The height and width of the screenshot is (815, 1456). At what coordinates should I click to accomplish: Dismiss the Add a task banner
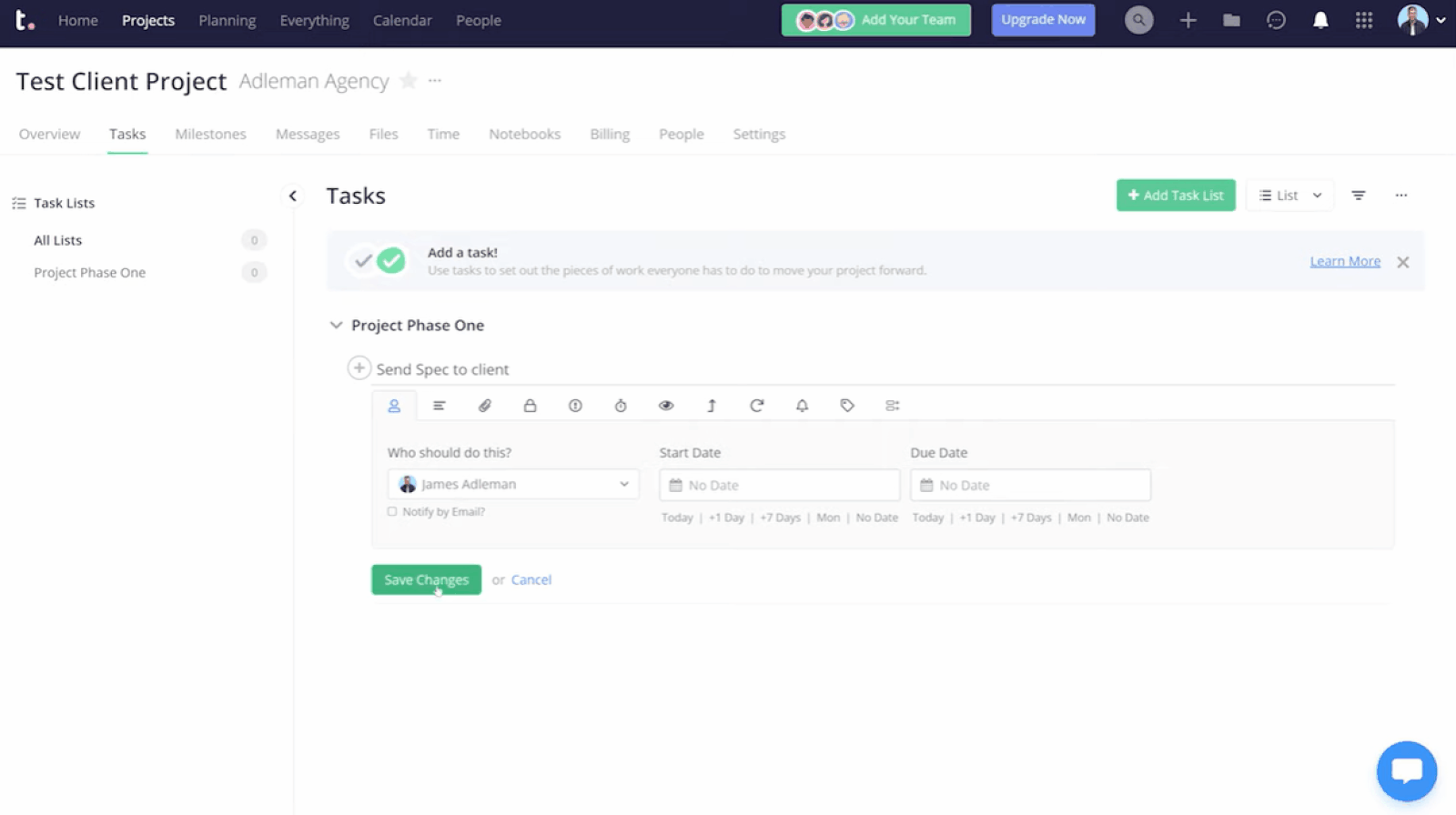click(1403, 262)
